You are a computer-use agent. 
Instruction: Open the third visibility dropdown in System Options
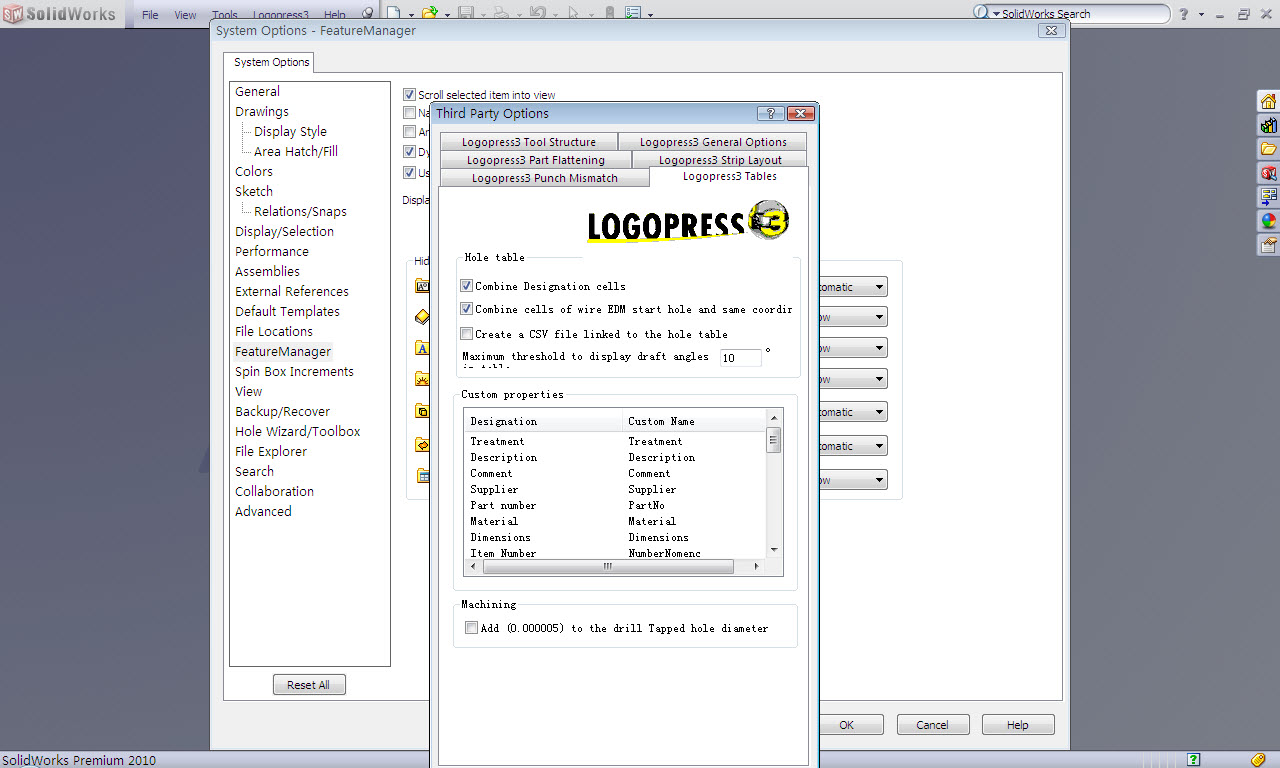pos(853,349)
